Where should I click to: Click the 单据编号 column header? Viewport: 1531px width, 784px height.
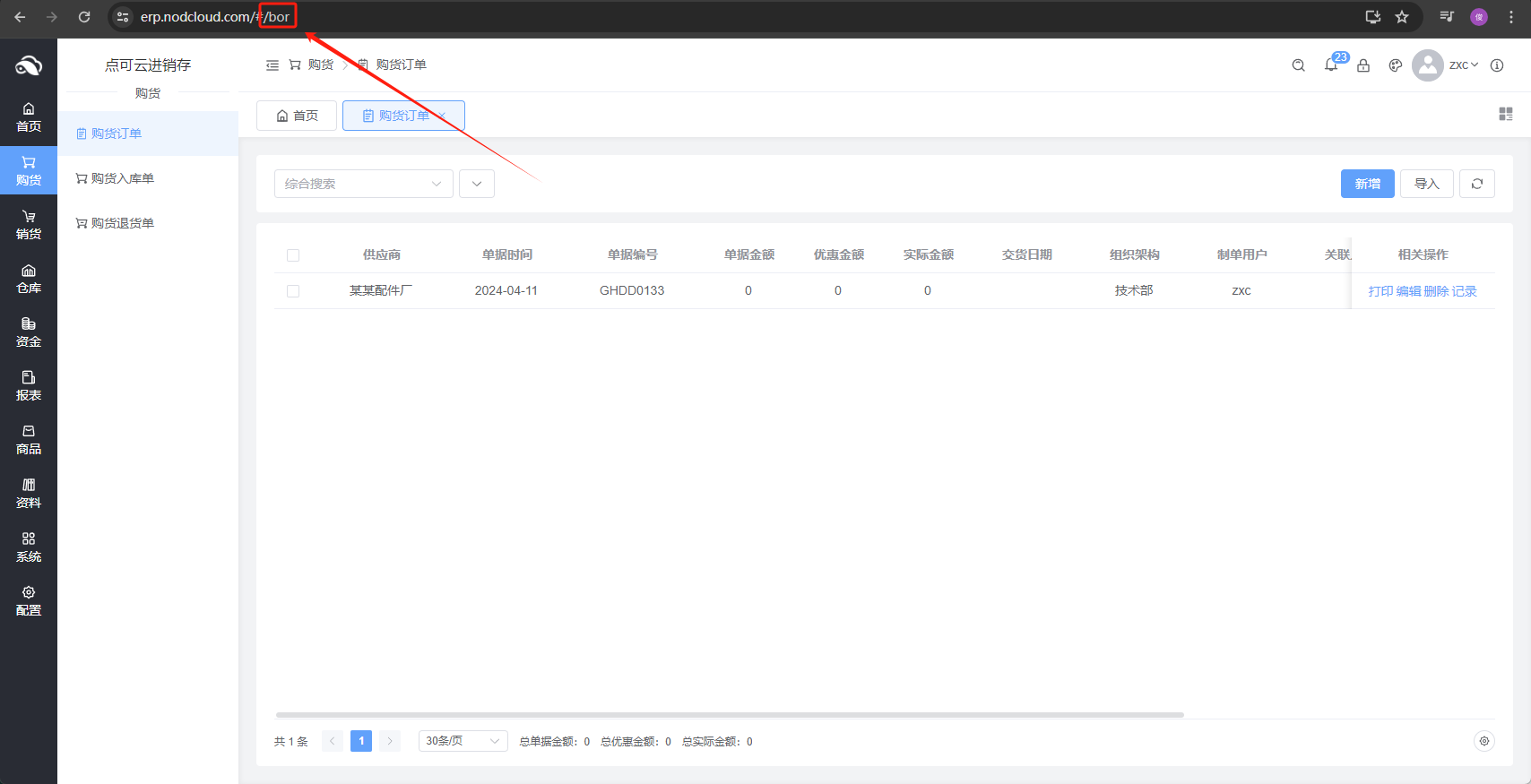coord(633,255)
